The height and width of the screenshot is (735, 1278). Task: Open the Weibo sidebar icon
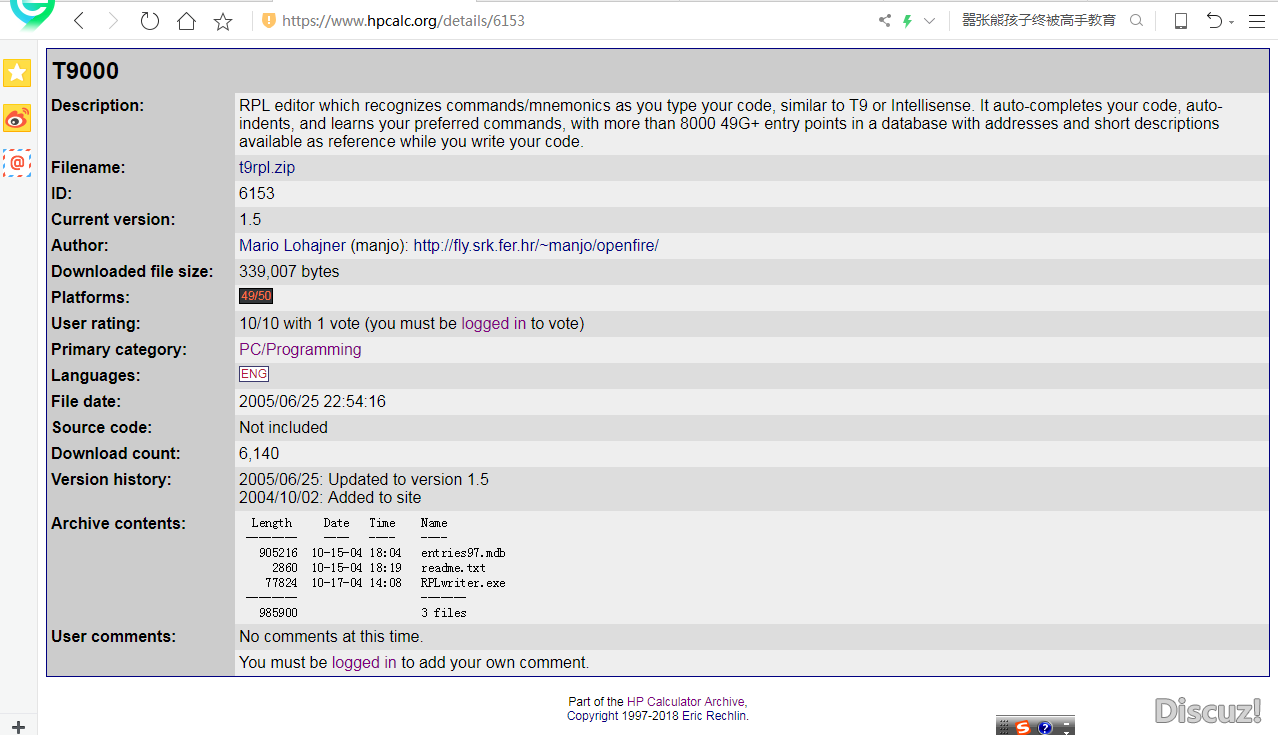(17, 118)
